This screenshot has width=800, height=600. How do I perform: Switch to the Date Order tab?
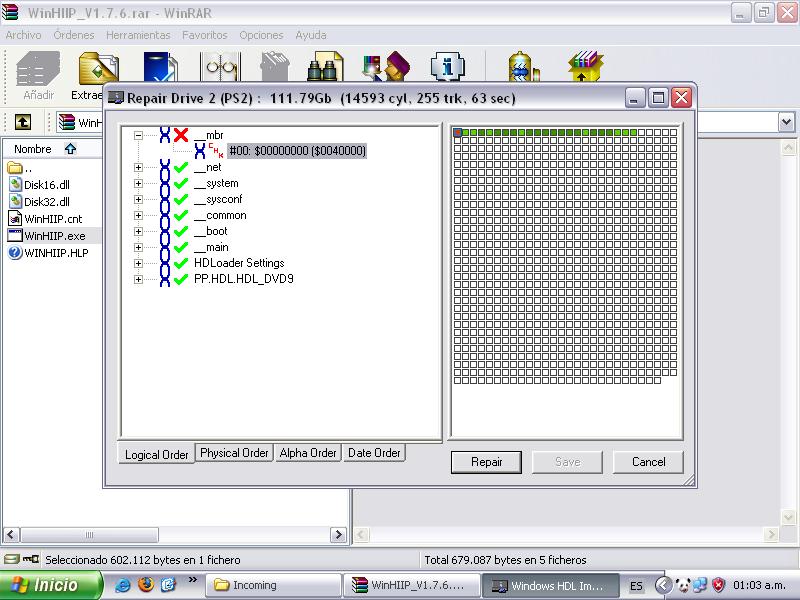coord(374,453)
